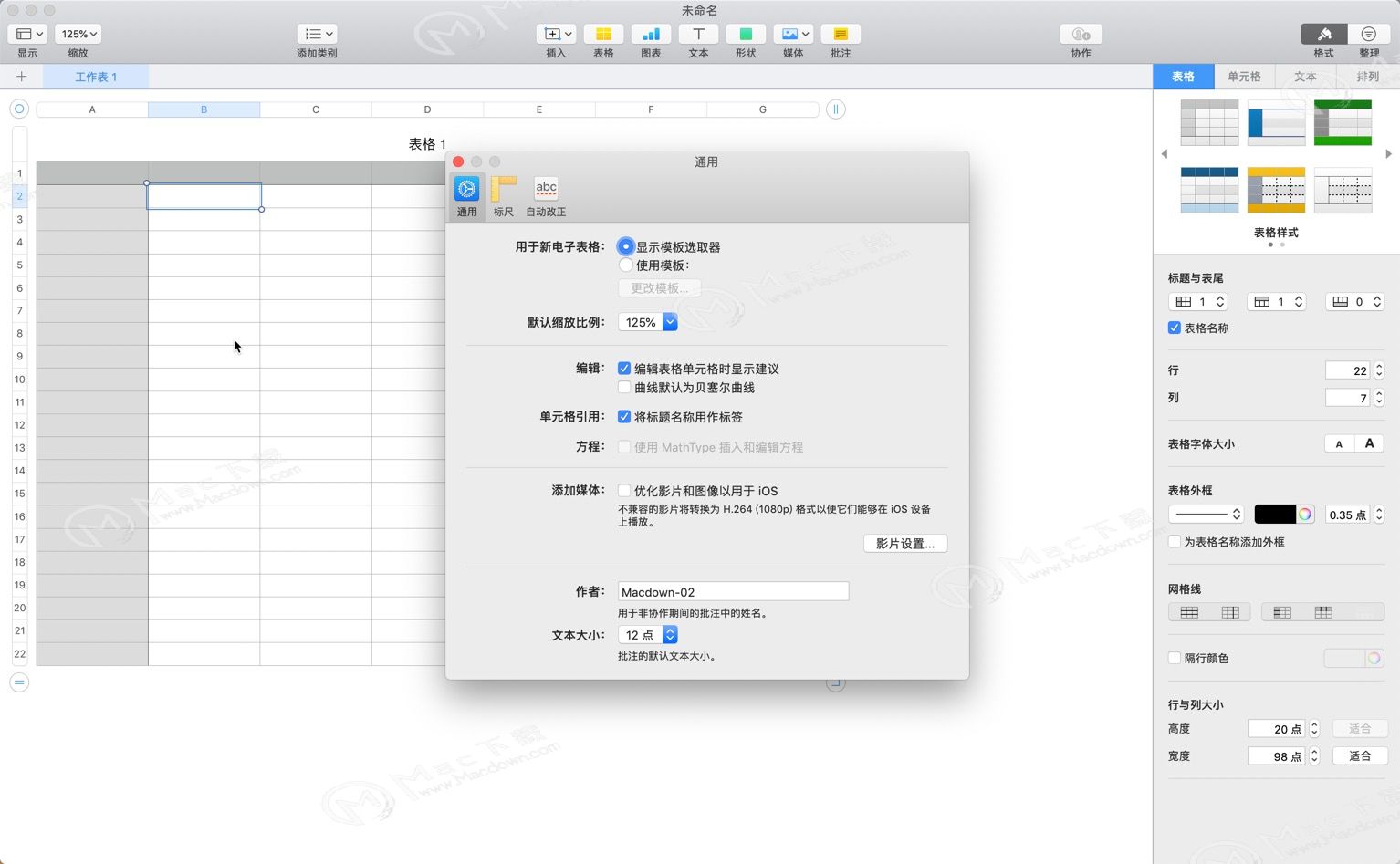Click the Text (文本) toolbar icon
The image size is (1400, 864).
tap(698, 35)
